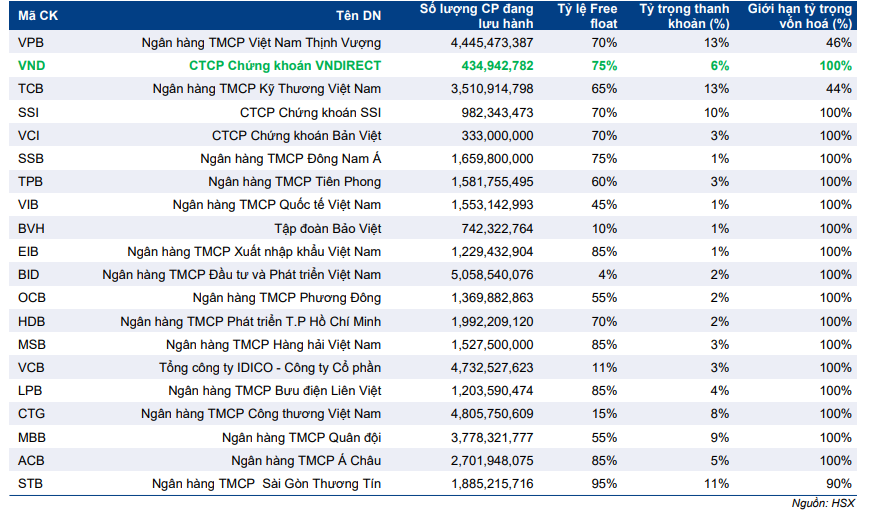Click the 95% free float of STB
The image size is (879, 525).
(604, 484)
